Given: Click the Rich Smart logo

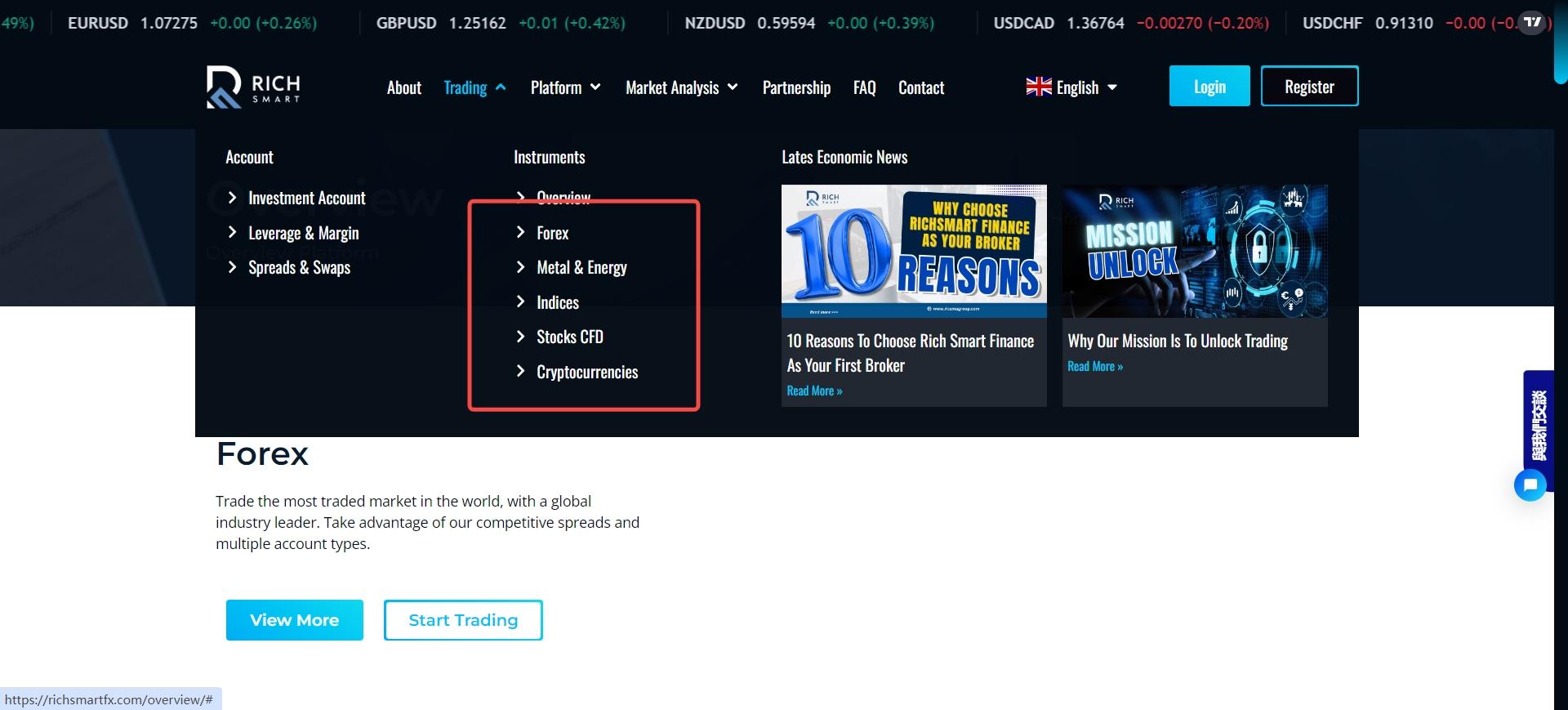Looking at the screenshot, I should (x=253, y=87).
